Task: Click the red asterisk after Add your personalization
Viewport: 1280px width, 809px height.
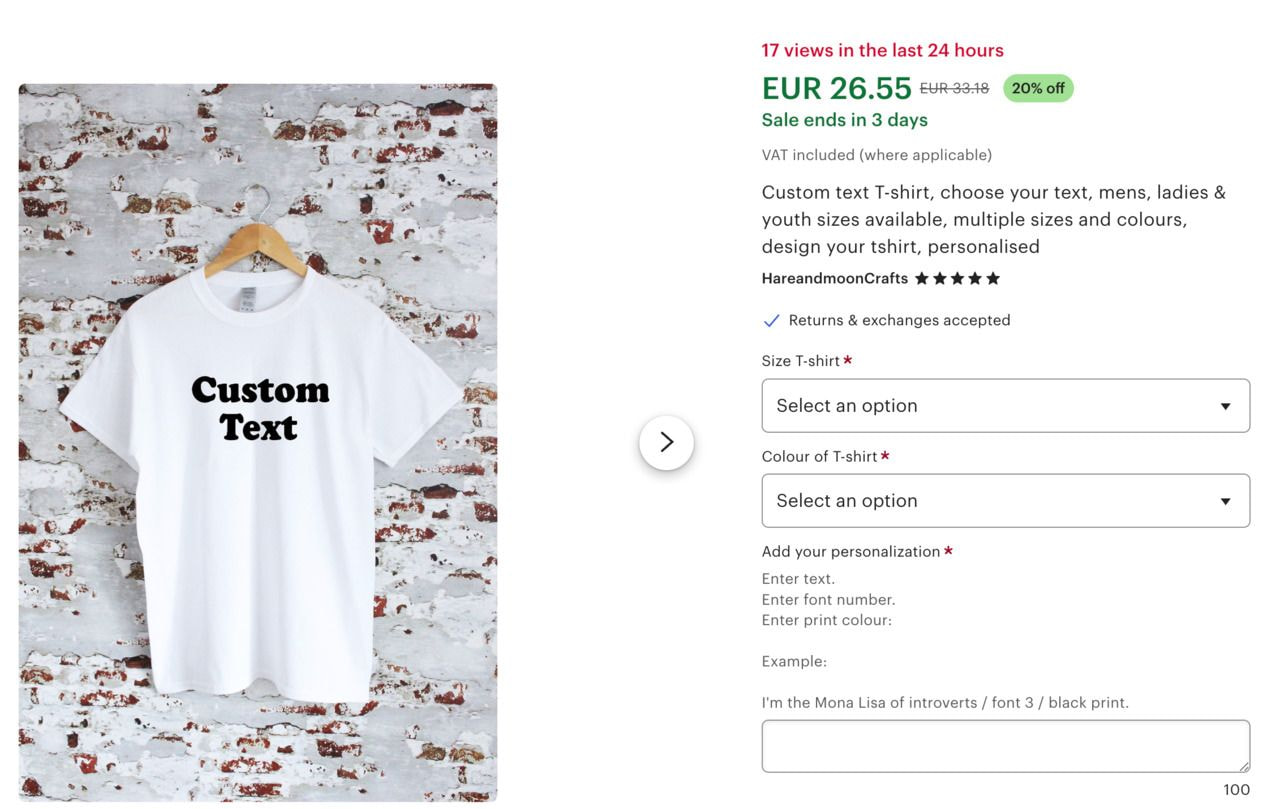Action: (x=947, y=550)
